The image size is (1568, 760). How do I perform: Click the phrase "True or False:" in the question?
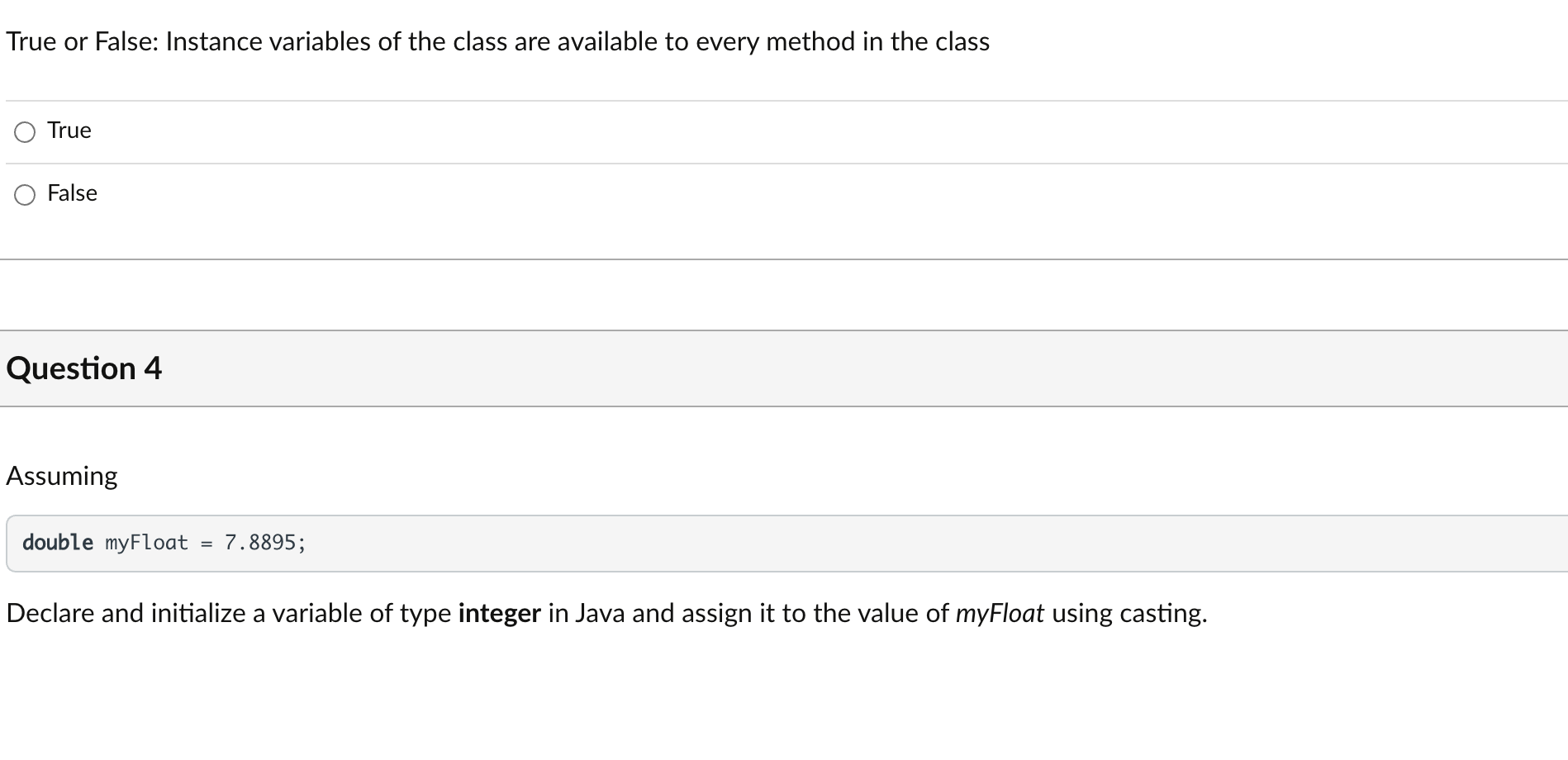click(83, 41)
